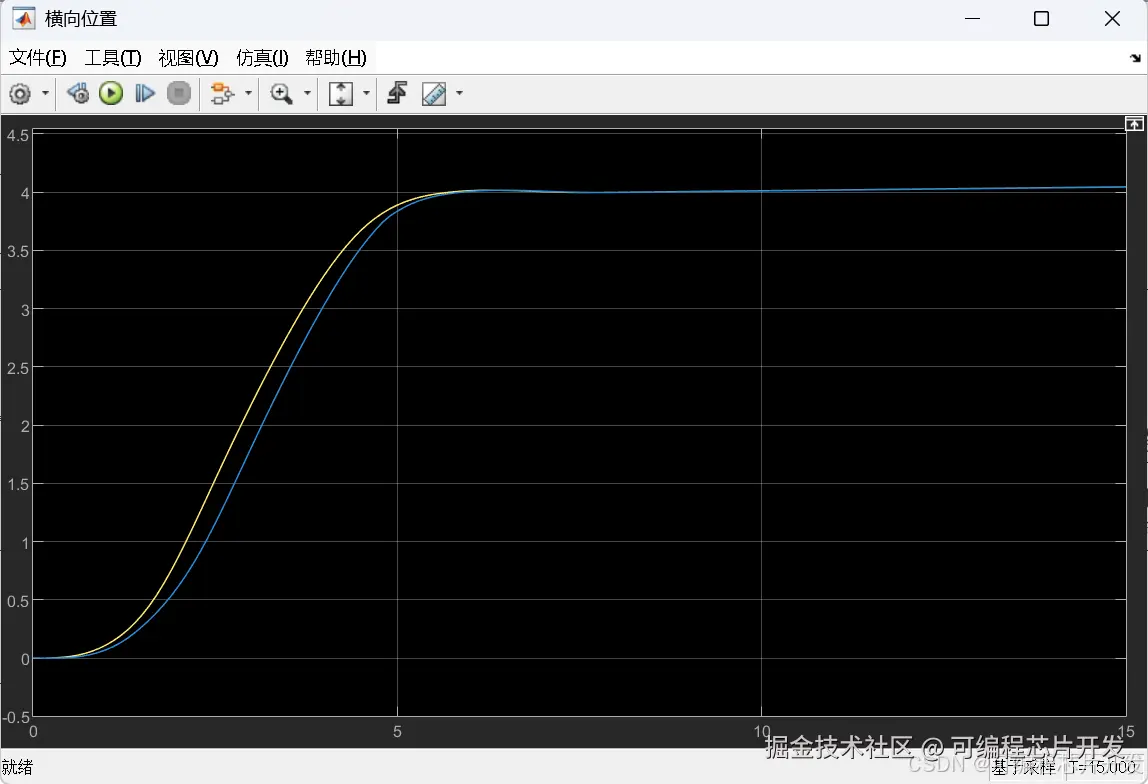The height and width of the screenshot is (784, 1148).
Task: Click the -0.5 y-axis tick label
Action: pos(16,717)
